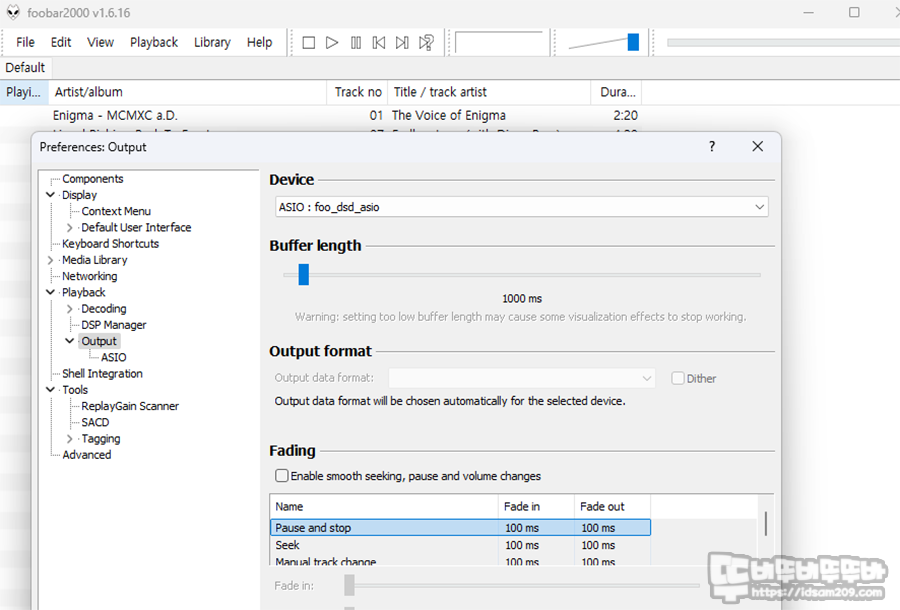Image resolution: width=900 pixels, height=610 pixels.
Task: Expand the Default User Interface node
Action: 69,228
